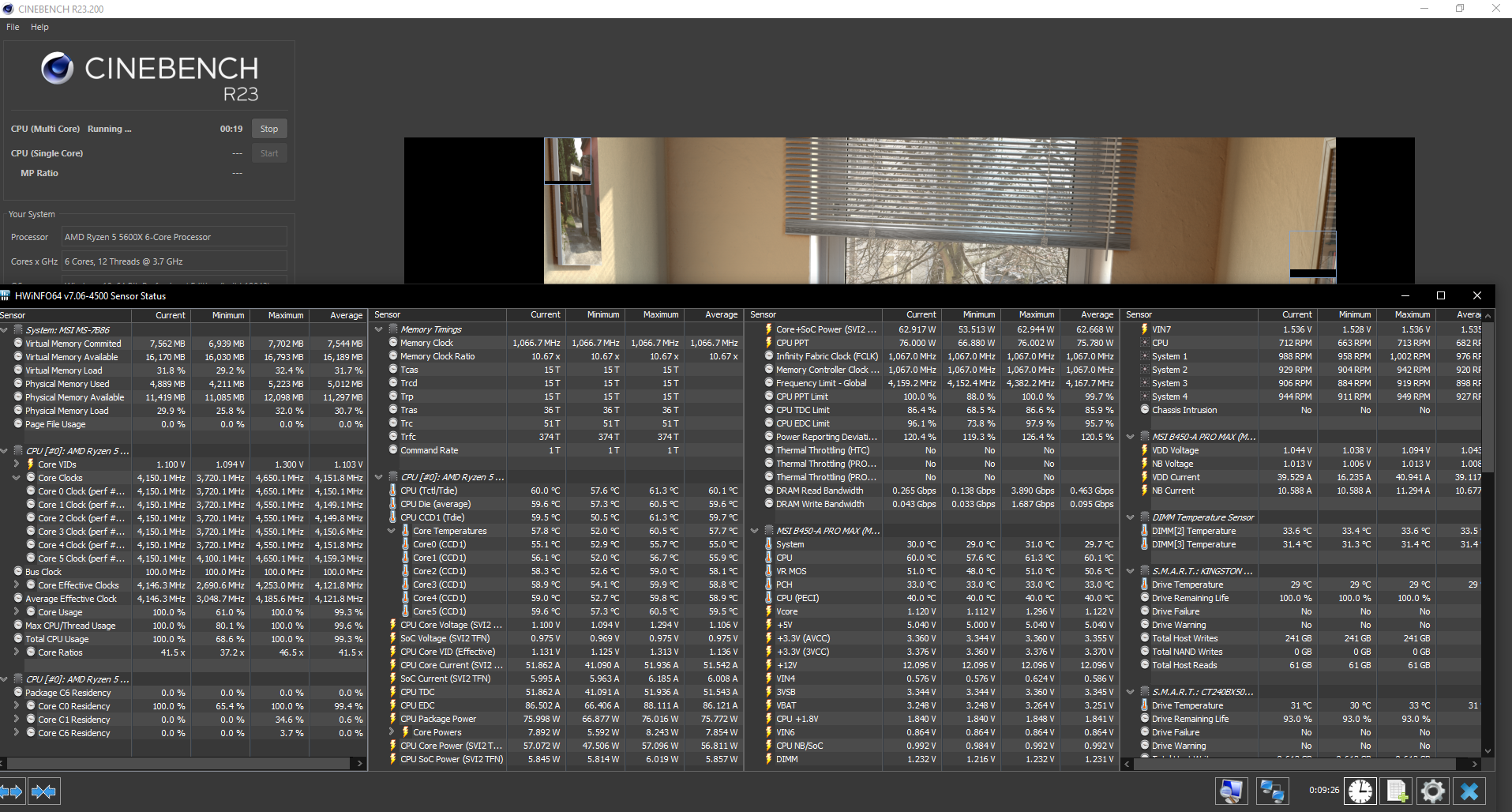The width and height of the screenshot is (1512, 812).
Task: Click the round icon beside Total Host Writes
Action: tap(1145, 638)
